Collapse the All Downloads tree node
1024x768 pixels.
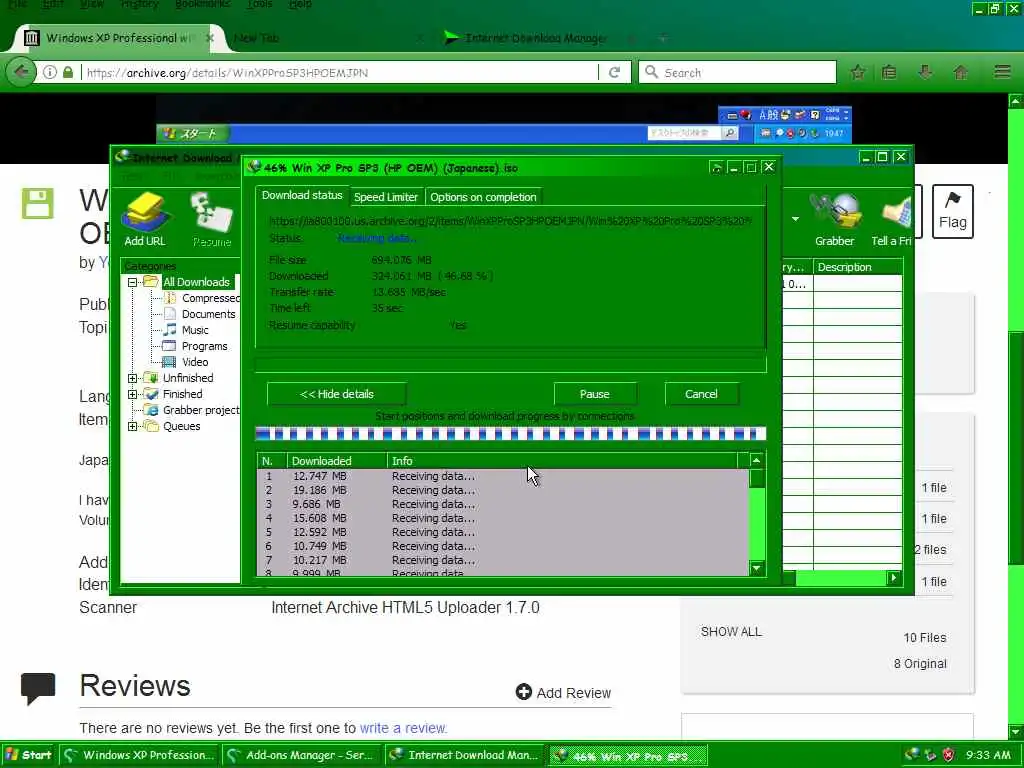tap(133, 282)
